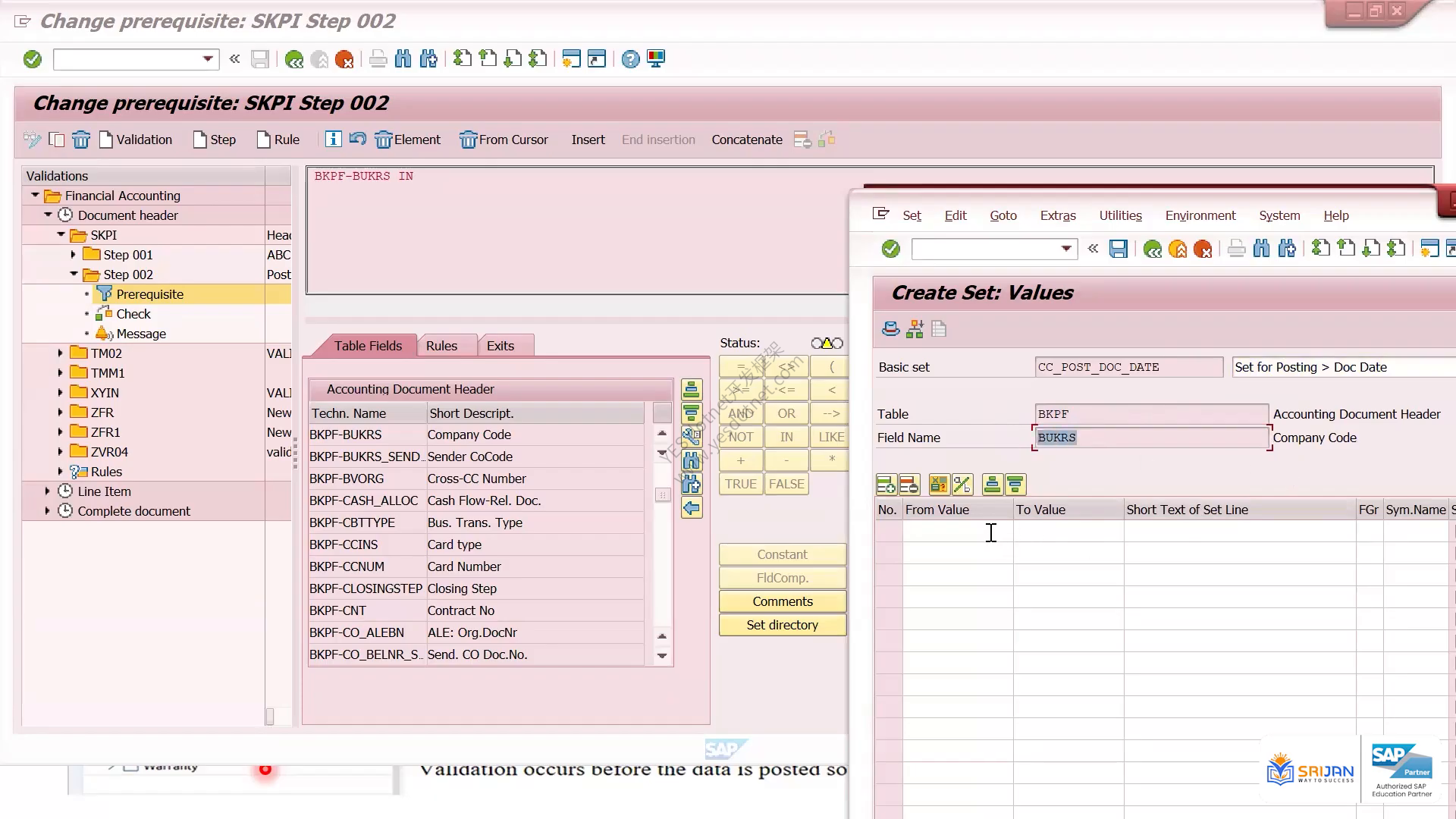Click the Undo arrow icon before Element
The image size is (1456, 819).
tap(358, 139)
